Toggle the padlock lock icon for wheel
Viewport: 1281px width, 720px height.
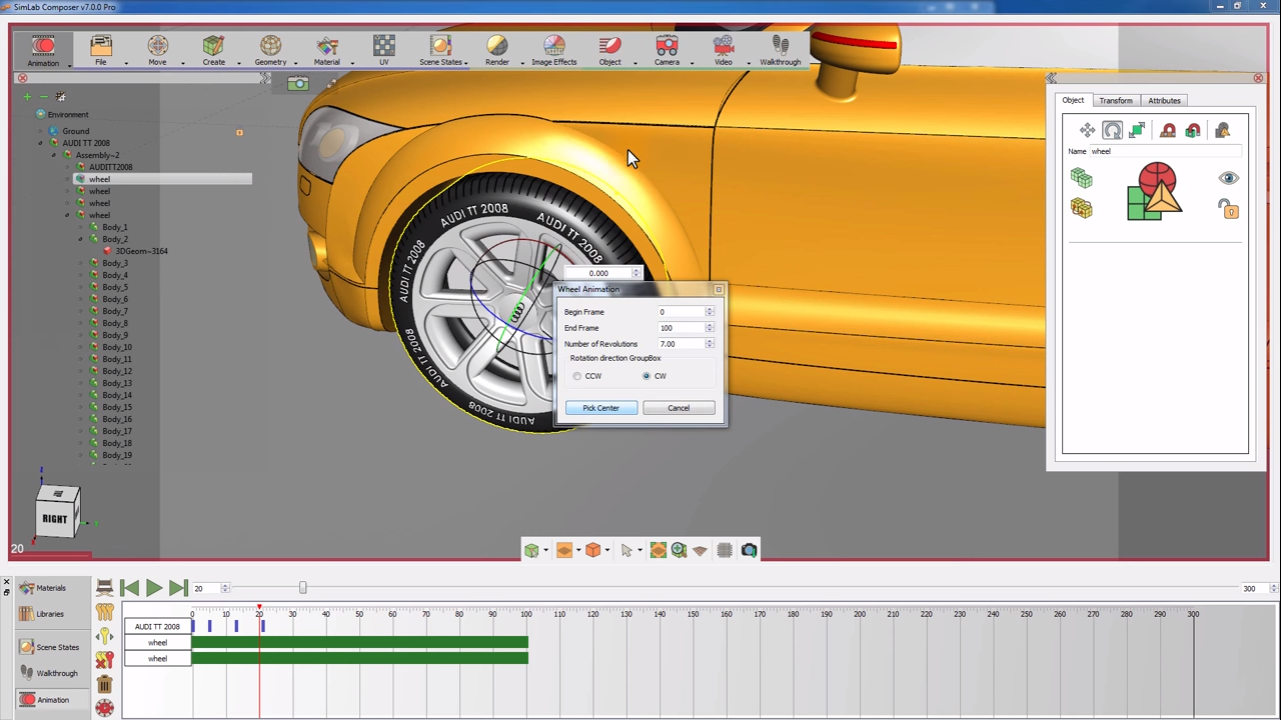click(1228, 208)
